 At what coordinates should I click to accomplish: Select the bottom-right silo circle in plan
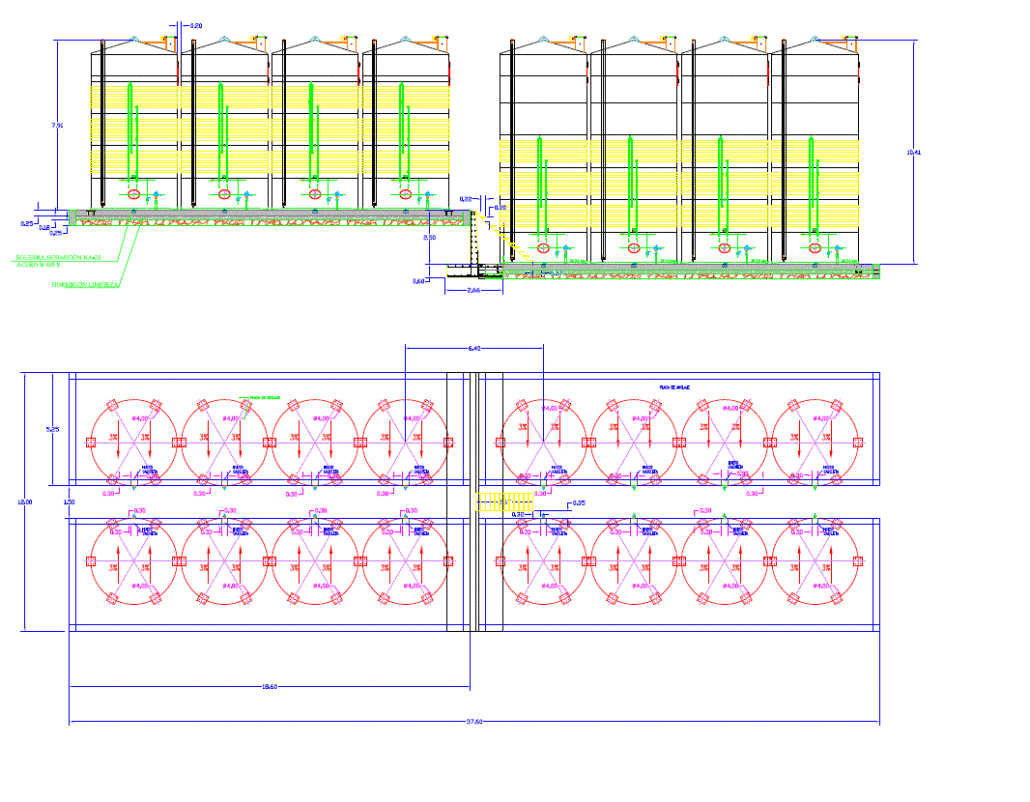tap(817, 561)
